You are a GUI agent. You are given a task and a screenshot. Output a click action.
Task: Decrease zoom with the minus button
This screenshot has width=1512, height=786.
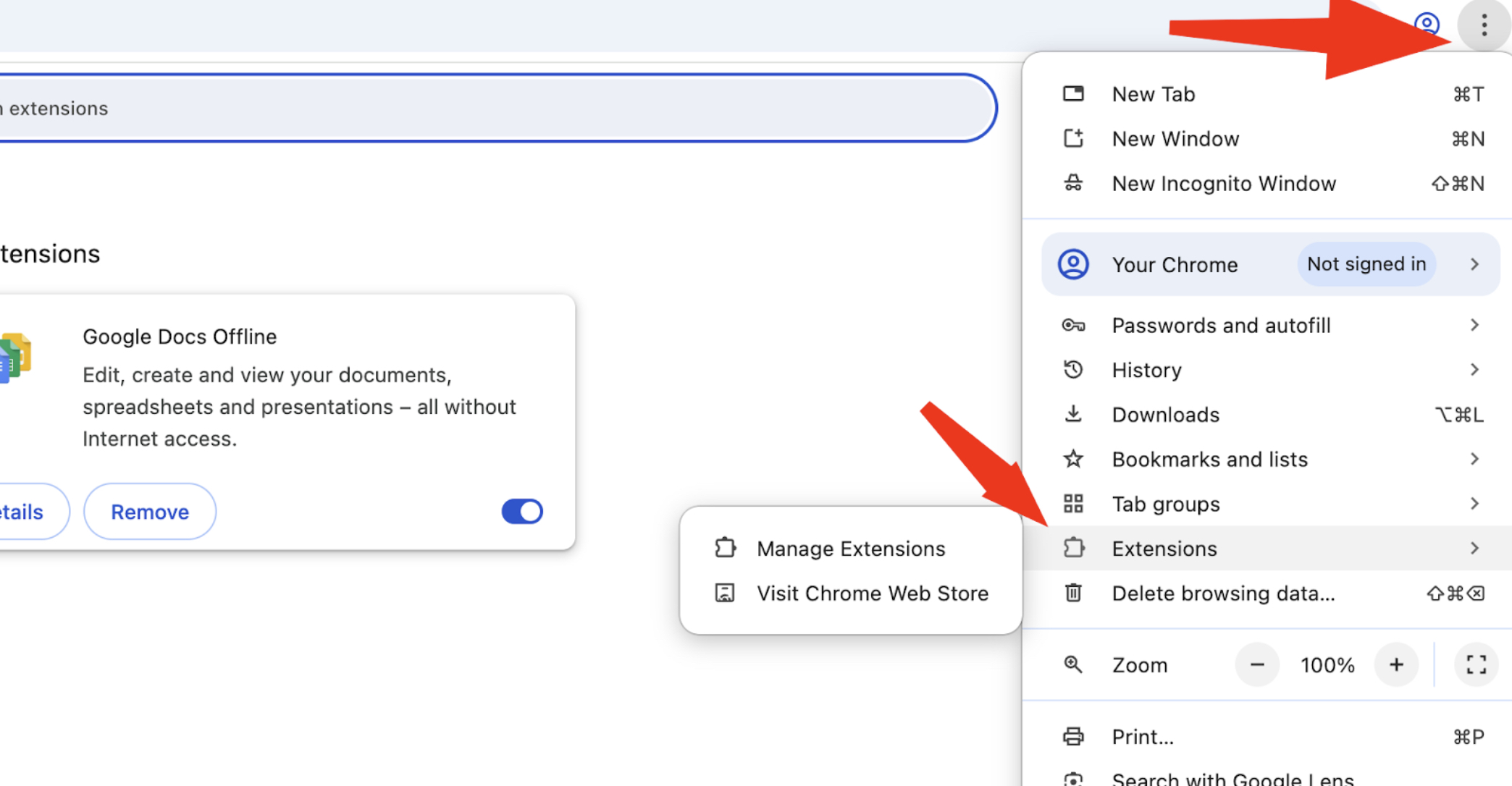coord(1257,664)
